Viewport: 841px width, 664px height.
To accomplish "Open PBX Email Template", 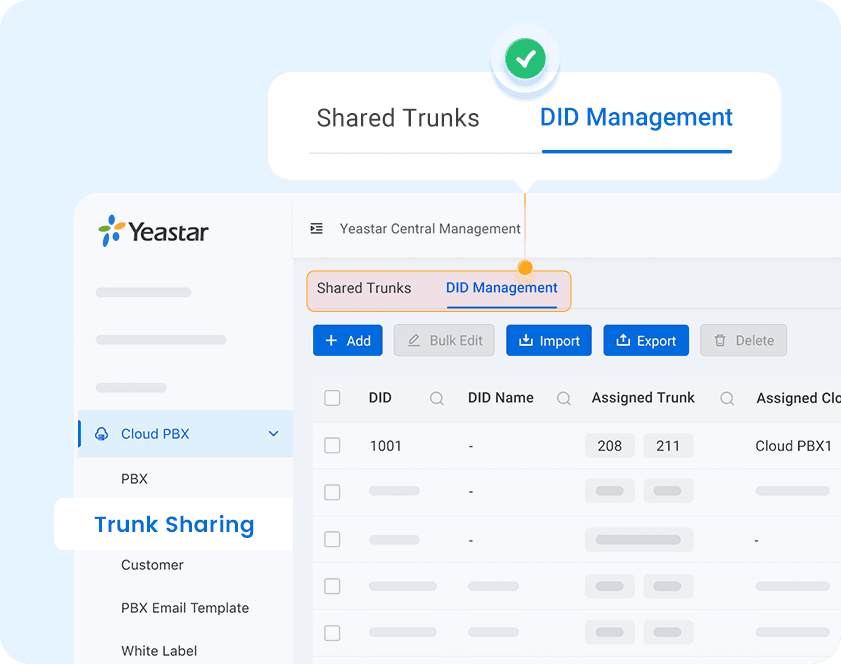I will (x=185, y=608).
